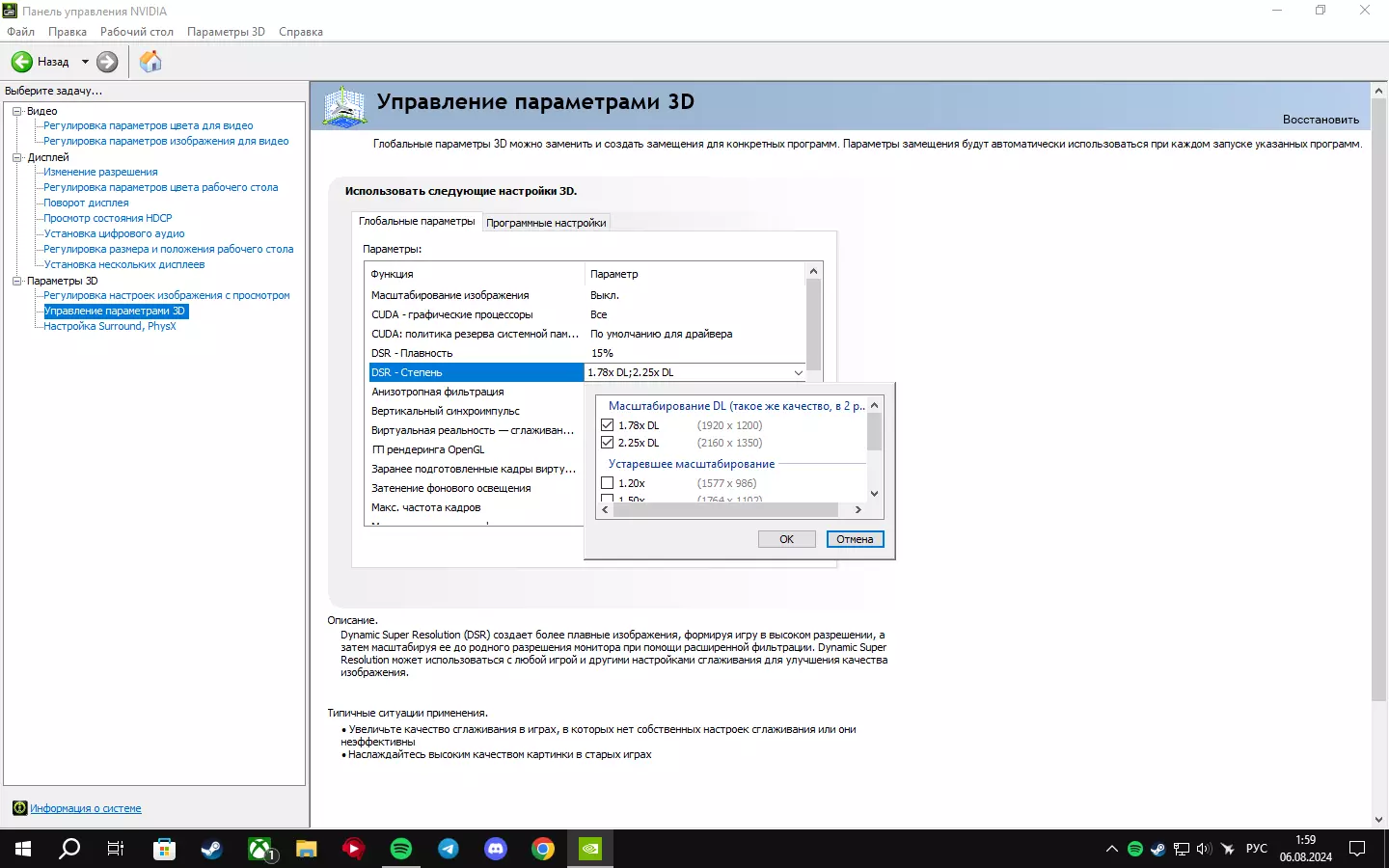Click the Отмена button

[855, 539]
